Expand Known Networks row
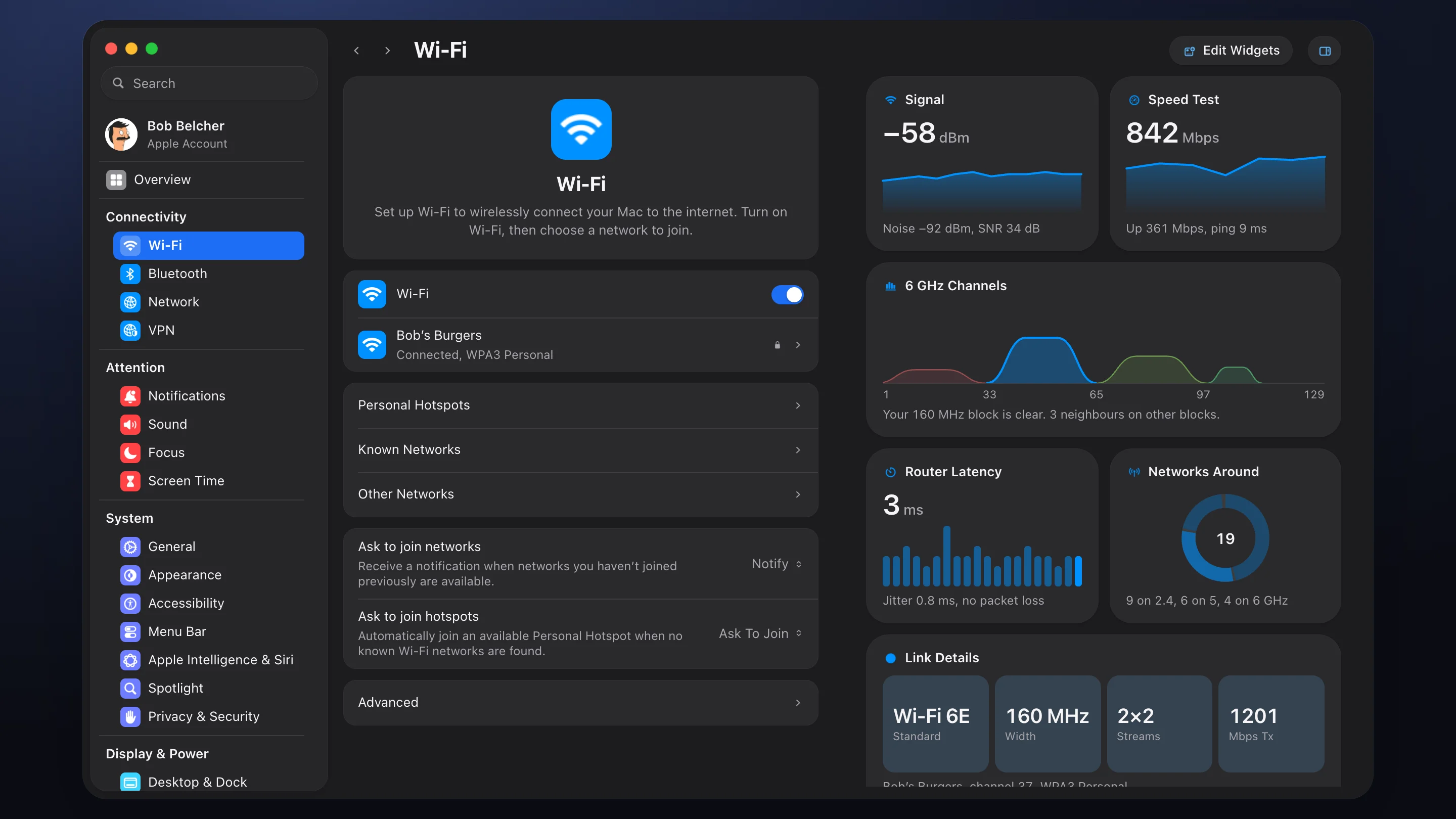This screenshot has height=819, width=1456. [580, 450]
